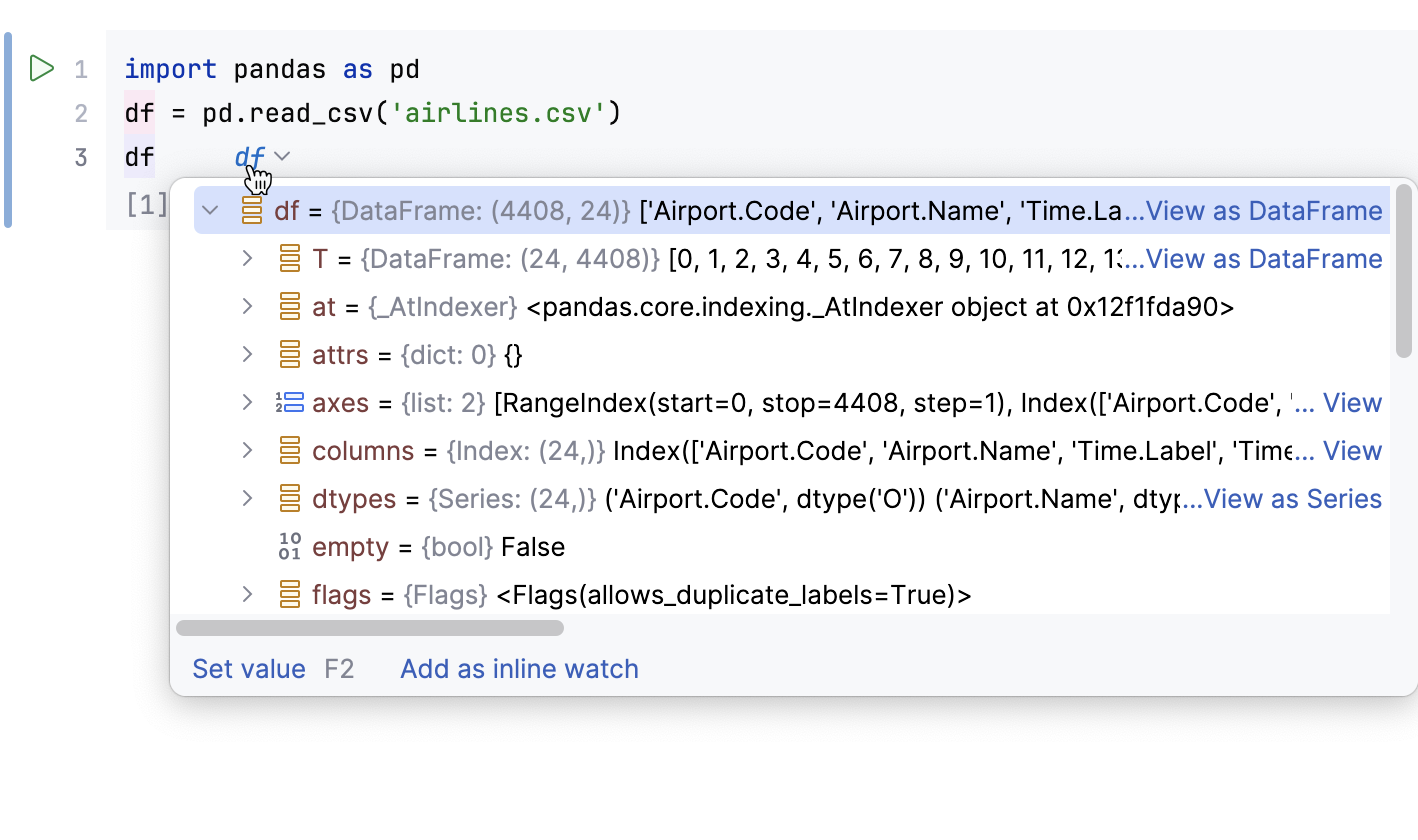Click the boolean icon next to empty variable
Image resolution: width=1418 pixels, height=840 pixels.
pos(289,546)
